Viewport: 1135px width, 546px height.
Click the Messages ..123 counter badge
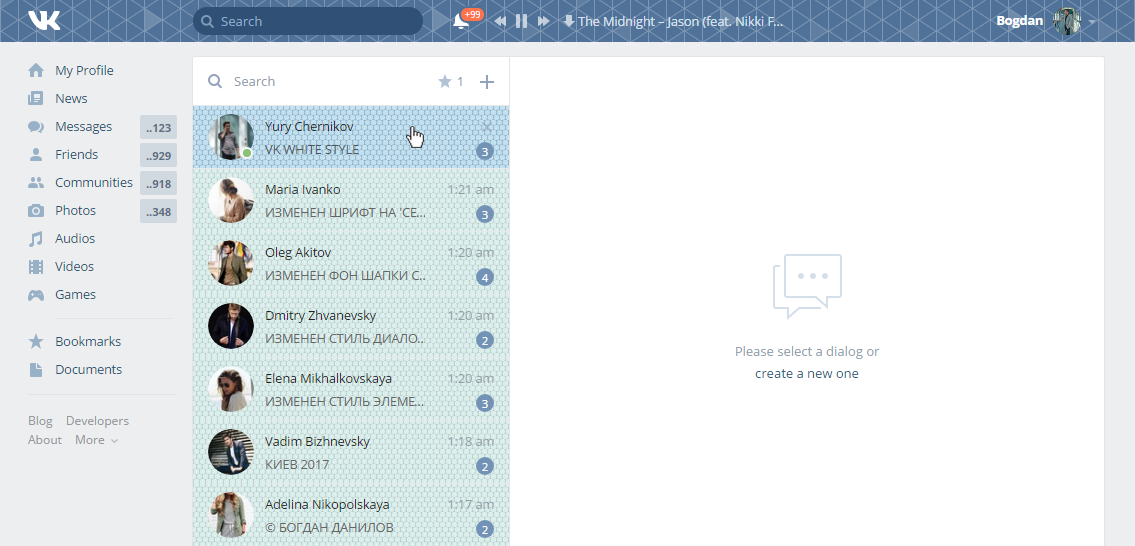coord(159,127)
